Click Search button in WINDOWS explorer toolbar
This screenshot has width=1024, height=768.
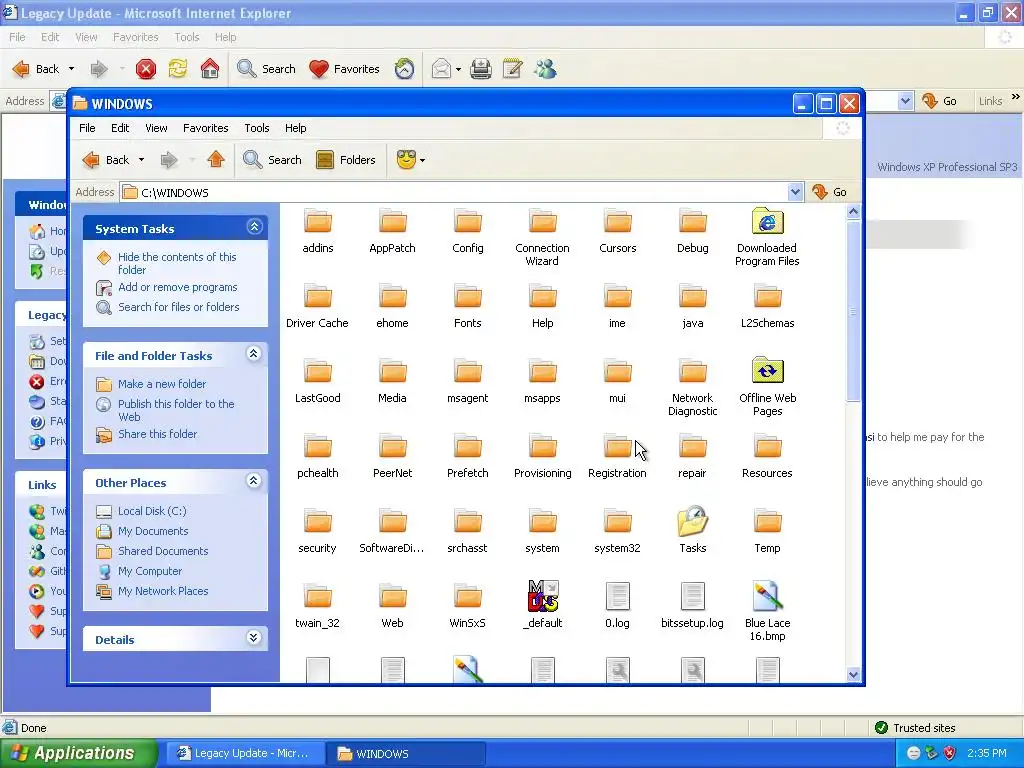click(x=272, y=159)
